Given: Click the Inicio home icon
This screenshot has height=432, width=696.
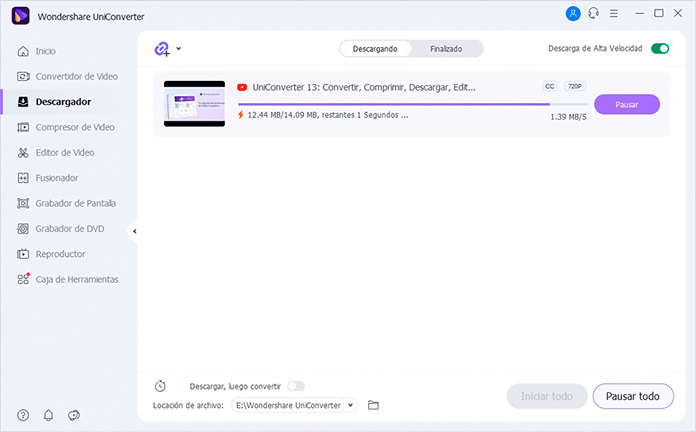Looking at the screenshot, I should (x=23, y=51).
